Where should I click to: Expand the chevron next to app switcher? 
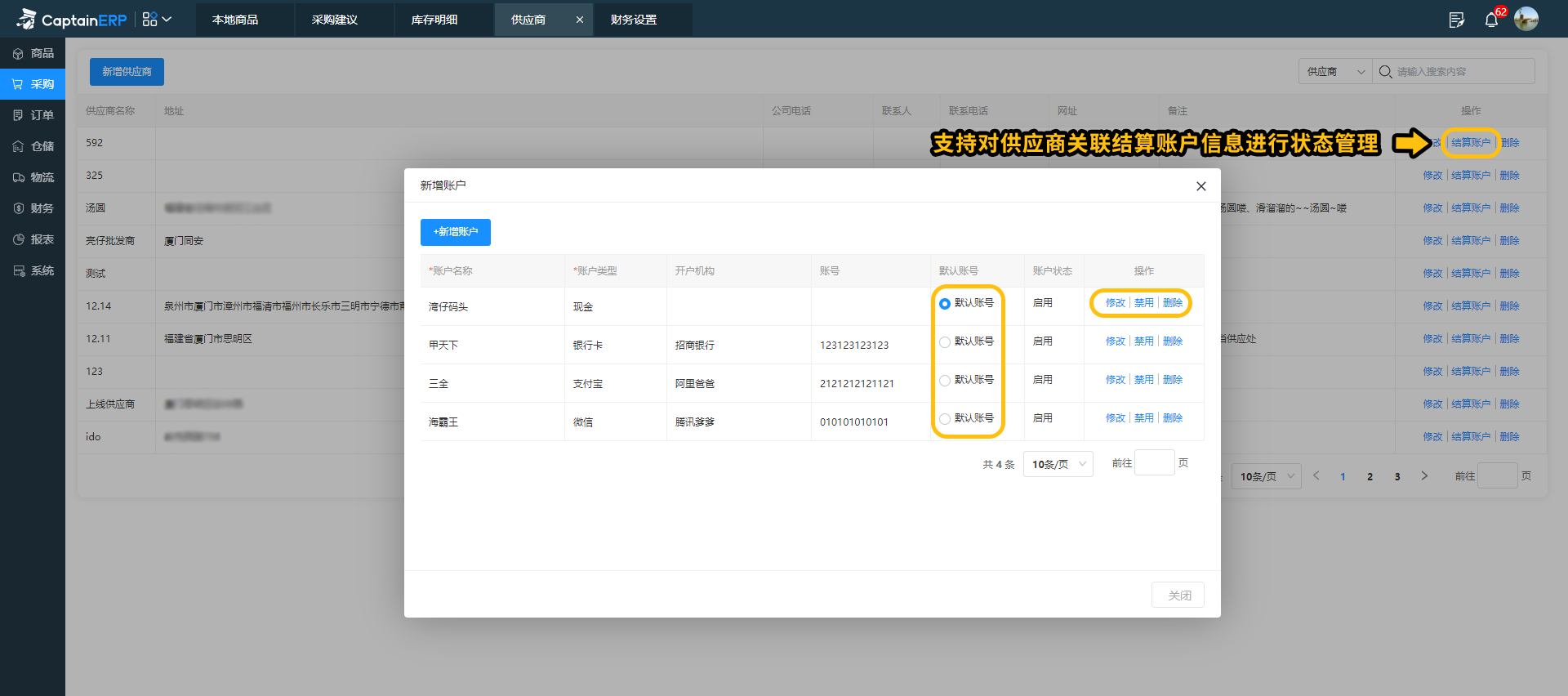(x=167, y=19)
